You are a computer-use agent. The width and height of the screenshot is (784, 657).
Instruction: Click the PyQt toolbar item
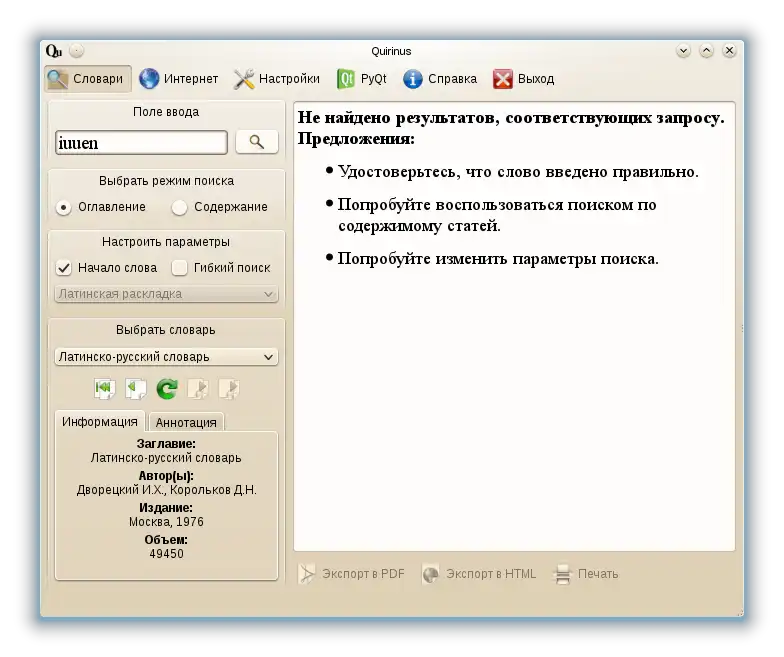(x=362, y=79)
